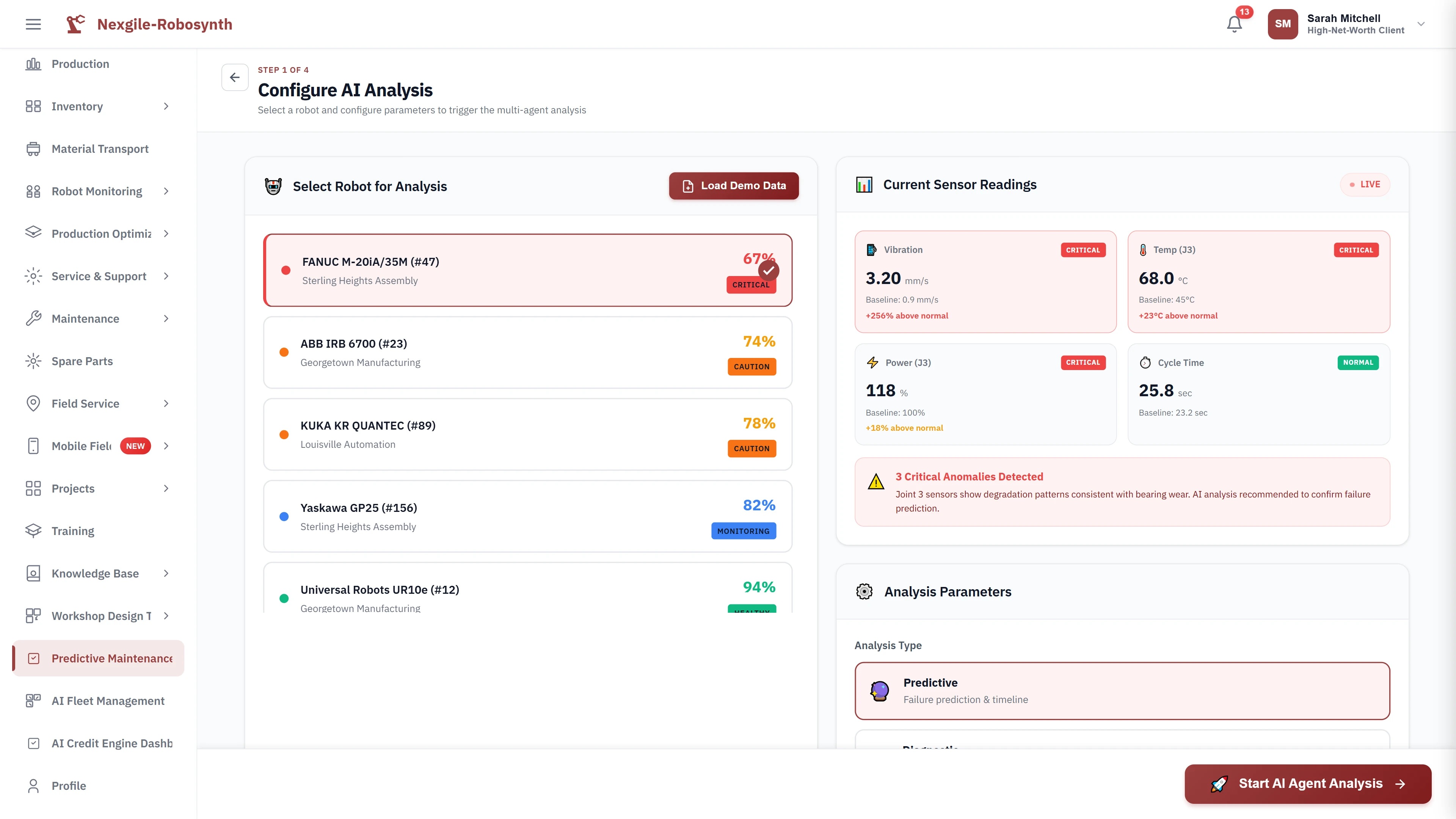Expand the Inventory submenu chevron

point(166,106)
